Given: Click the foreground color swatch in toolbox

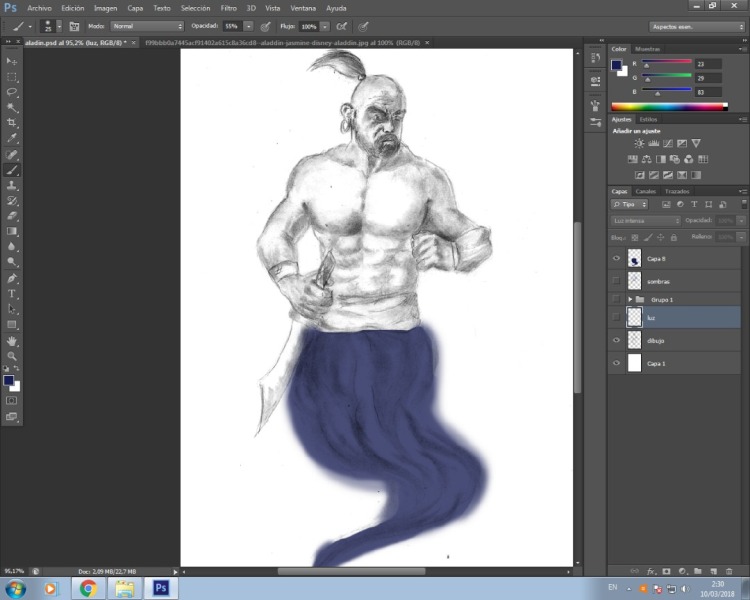Looking at the screenshot, I should (9, 380).
